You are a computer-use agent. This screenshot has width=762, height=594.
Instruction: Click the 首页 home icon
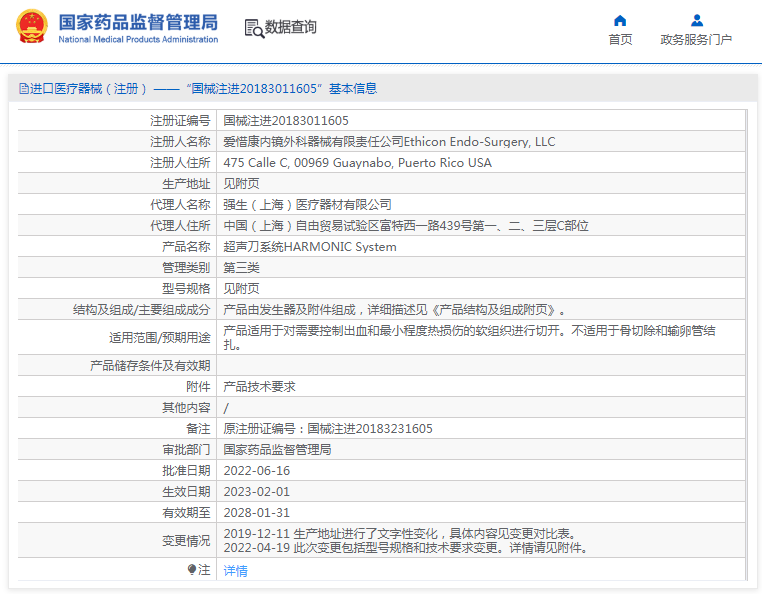point(620,20)
